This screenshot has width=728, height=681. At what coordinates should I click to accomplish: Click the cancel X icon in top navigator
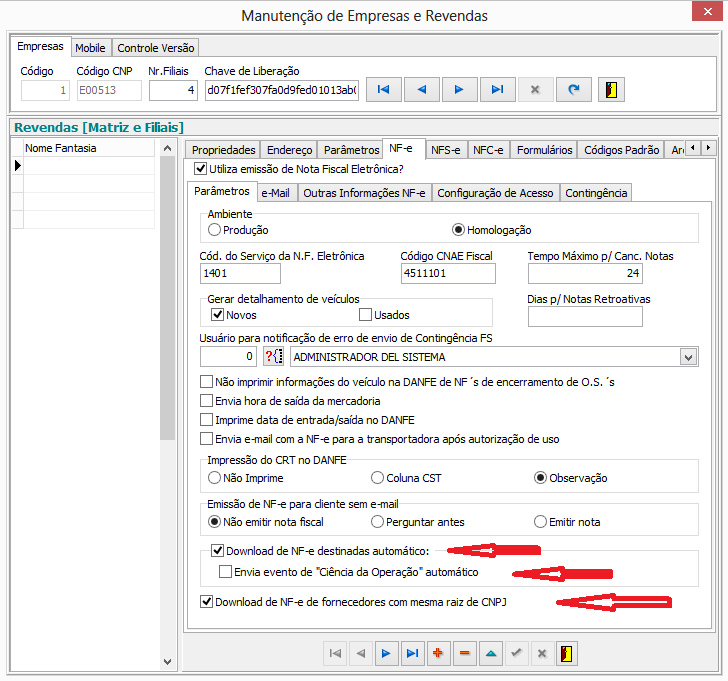pyautogui.click(x=535, y=90)
